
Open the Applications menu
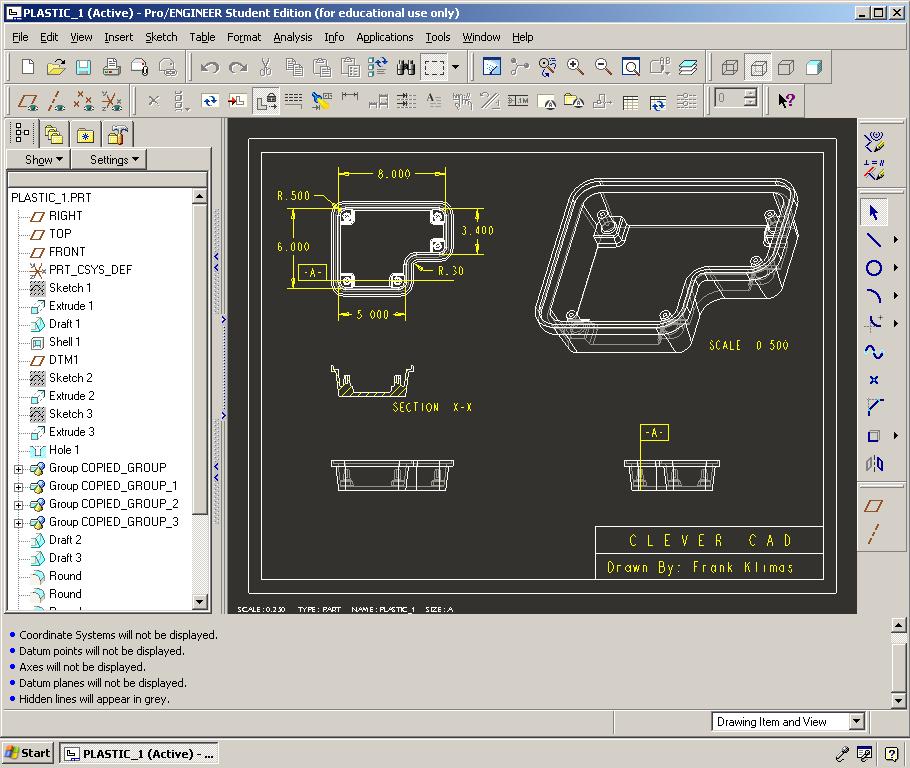pyautogui.click(x=384, y=37)
